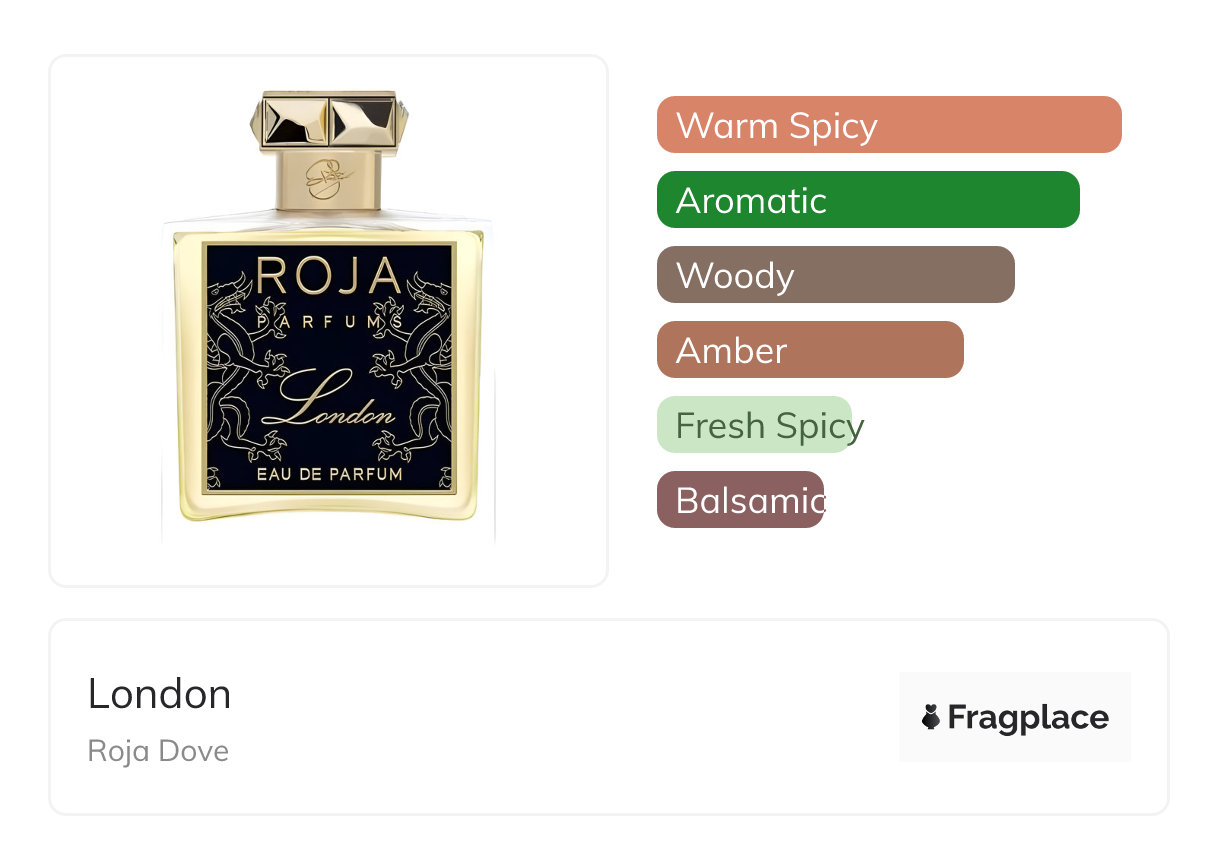1218x864 pixels.
Task: Select the Balsamic accord bar
Action: (740, 500)
